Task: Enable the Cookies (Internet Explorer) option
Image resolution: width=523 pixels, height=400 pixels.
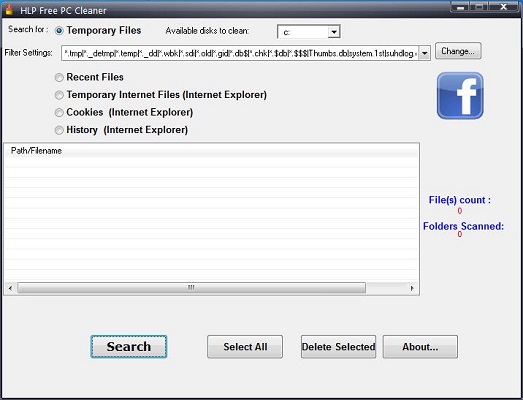Action: coord(59,112)
